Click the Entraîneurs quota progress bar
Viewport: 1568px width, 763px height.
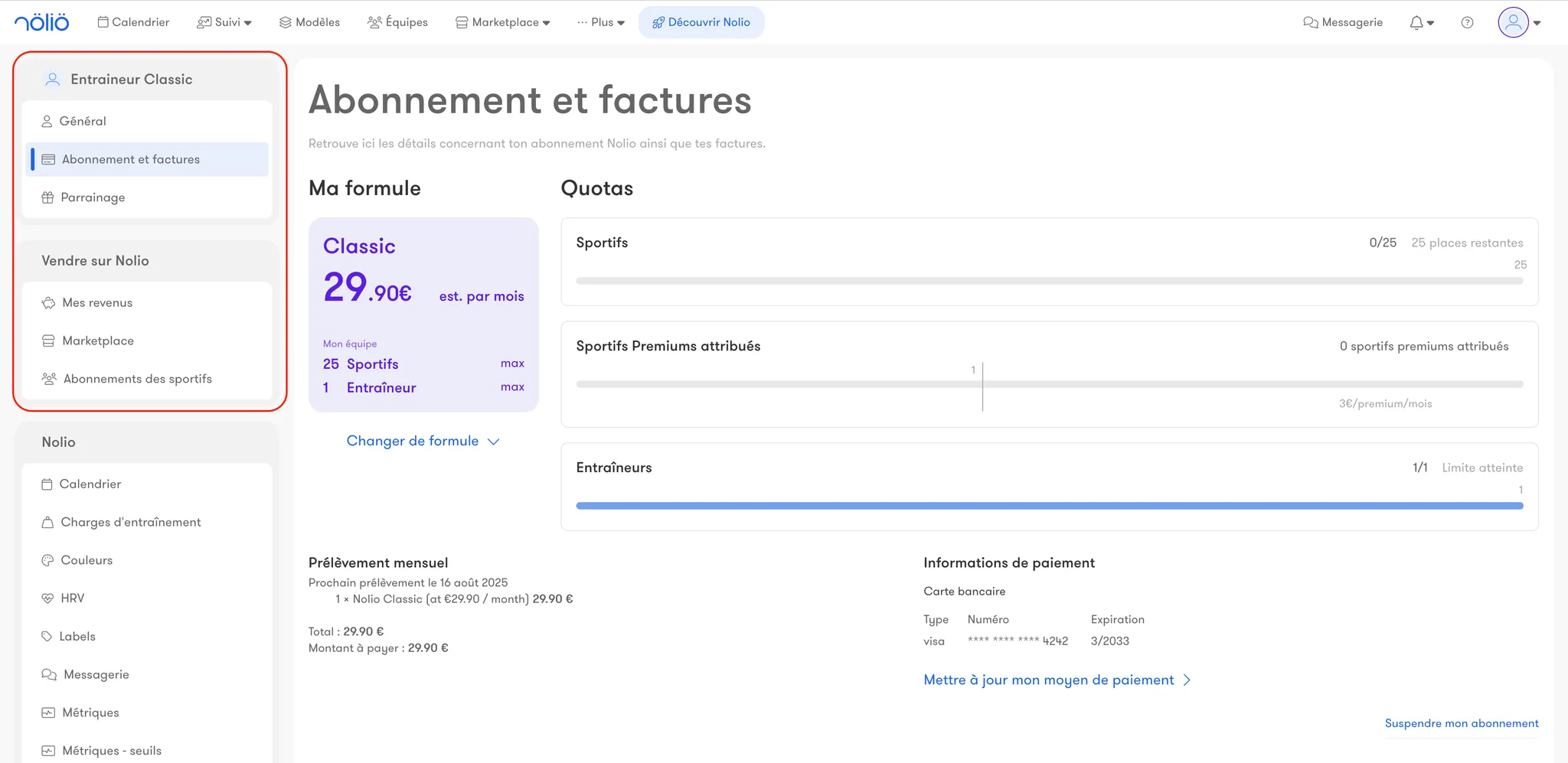tap(1050, 506)
